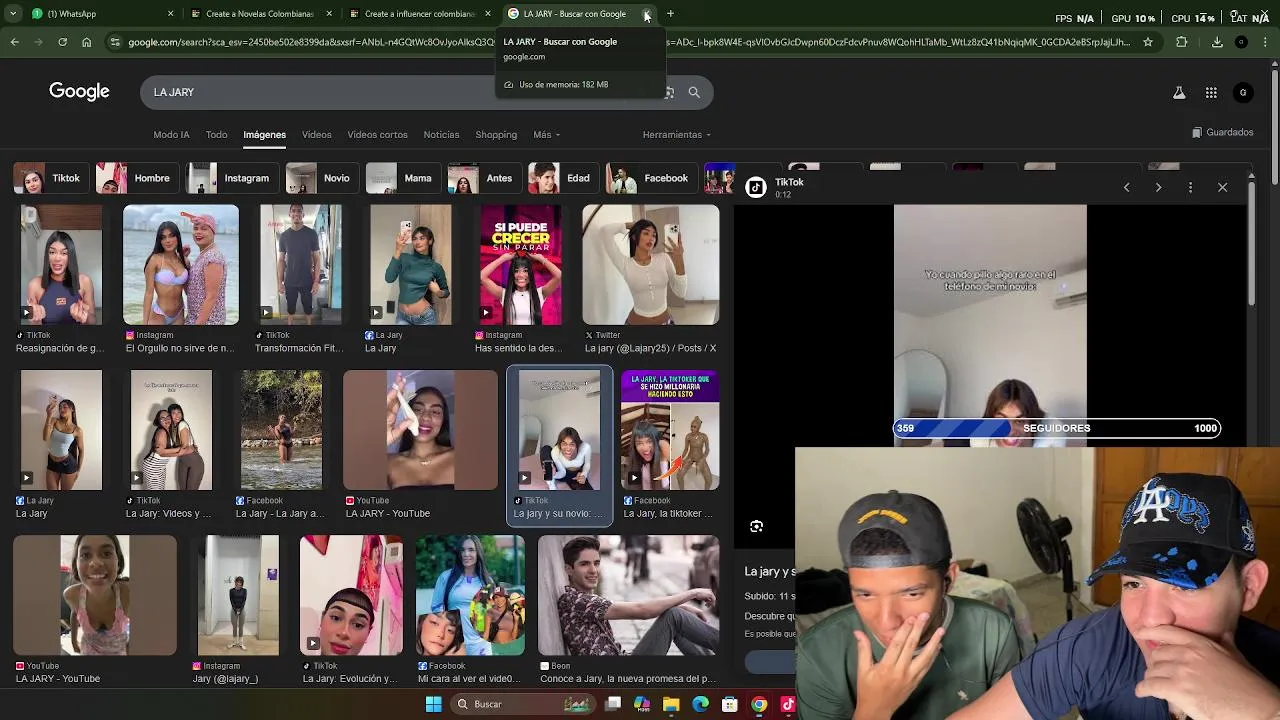Viewport: 1280px width, 720px height.
Task: Switch to Videos tab
Action: pyautogui.click(x=317, y=135)
